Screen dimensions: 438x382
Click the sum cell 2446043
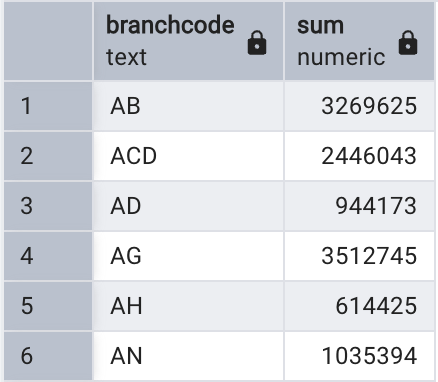tap(360, 156)
